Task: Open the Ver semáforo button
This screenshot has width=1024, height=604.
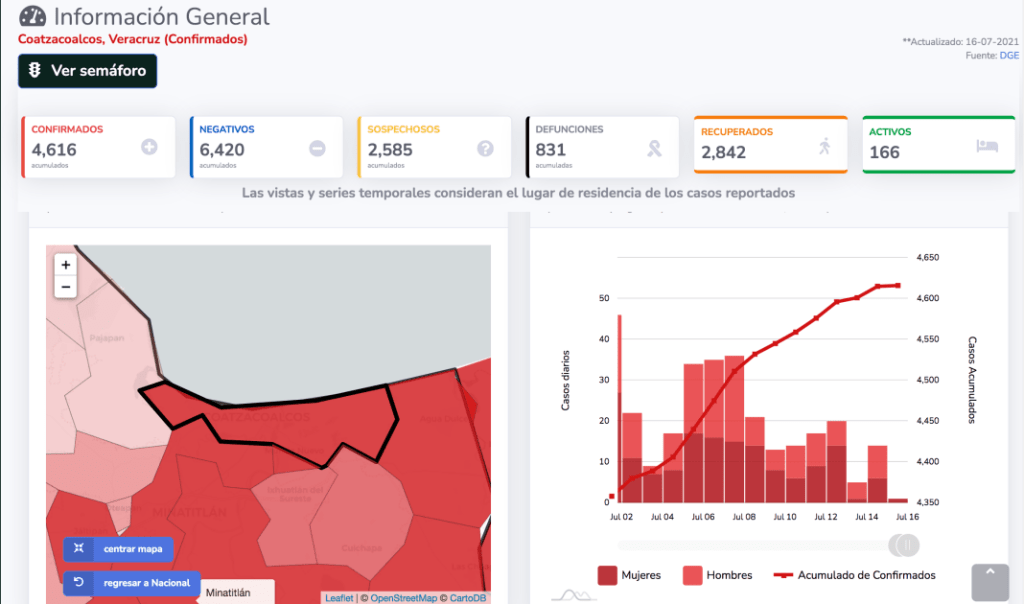Action: click(88, 71)
